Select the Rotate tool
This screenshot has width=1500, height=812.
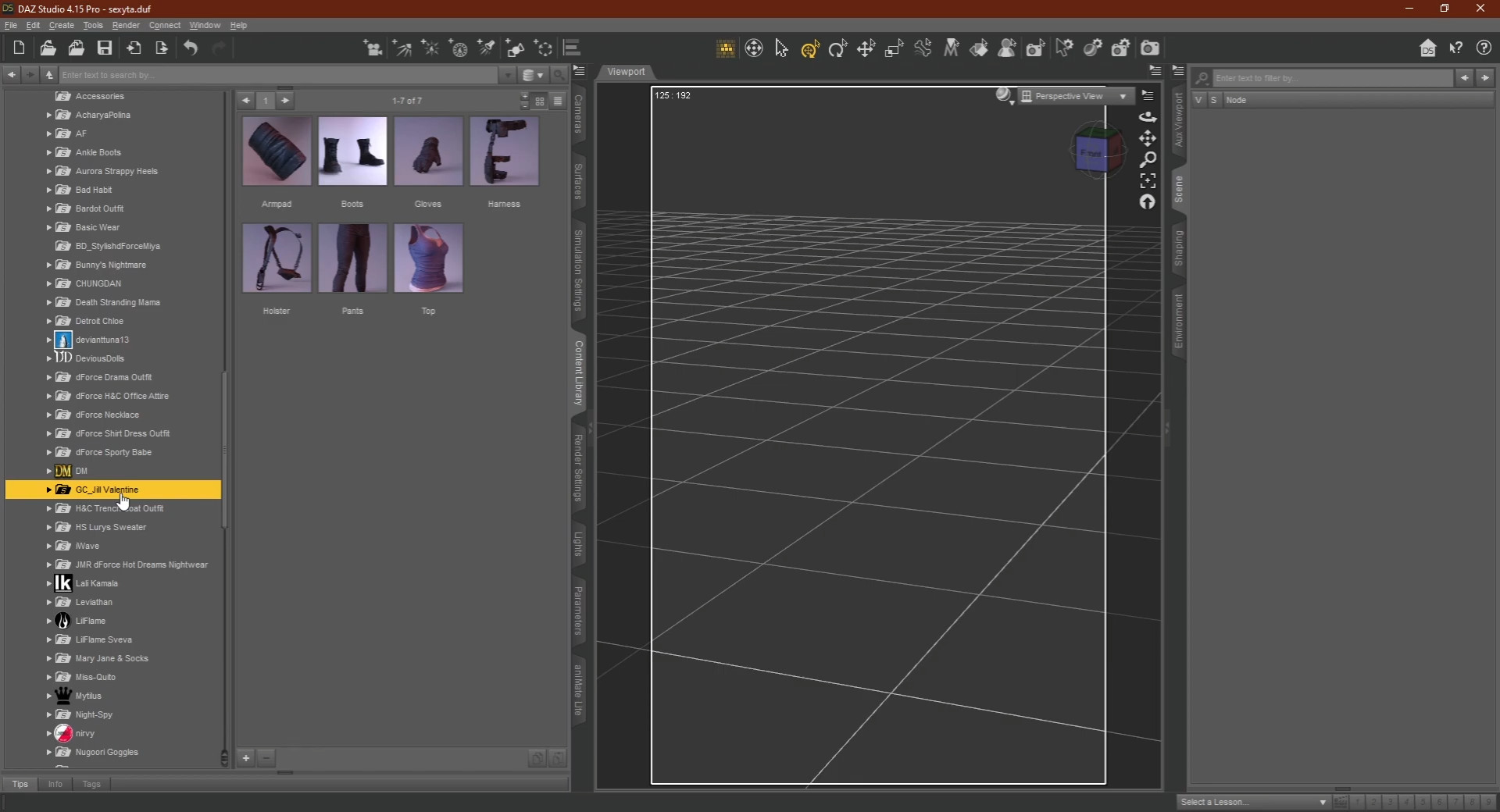(x=838, y=48)
